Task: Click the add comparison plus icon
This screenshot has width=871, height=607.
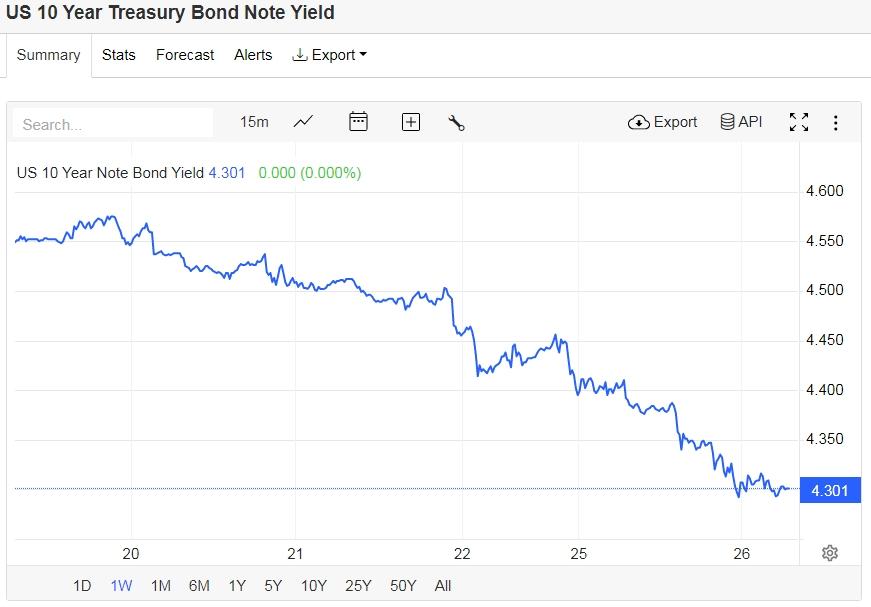Action: coord(410,122)
